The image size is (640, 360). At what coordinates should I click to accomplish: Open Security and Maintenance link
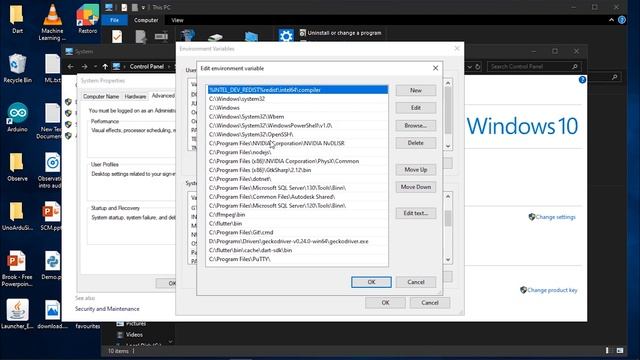click(x=107, y=309)
